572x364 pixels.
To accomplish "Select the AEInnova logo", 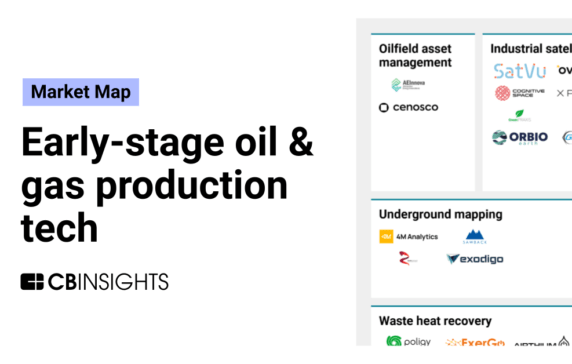I will click(x=408, y=85).
